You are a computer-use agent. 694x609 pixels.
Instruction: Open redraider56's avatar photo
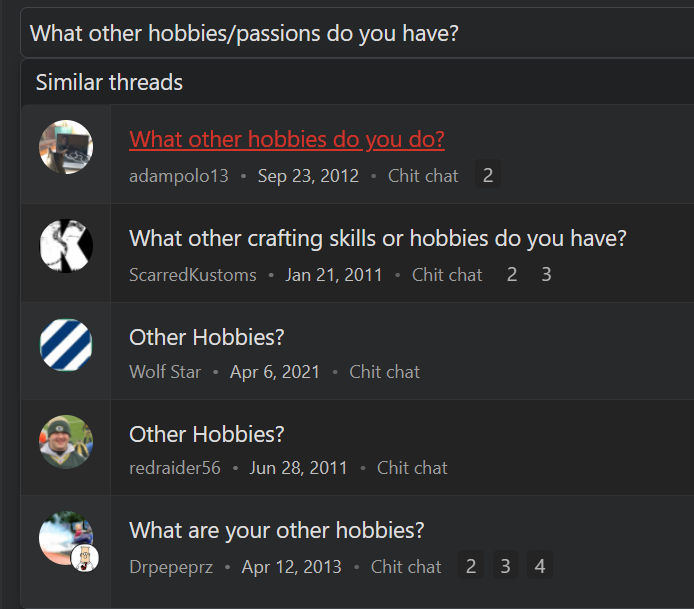pyautogui.click(x=66, y=442)
